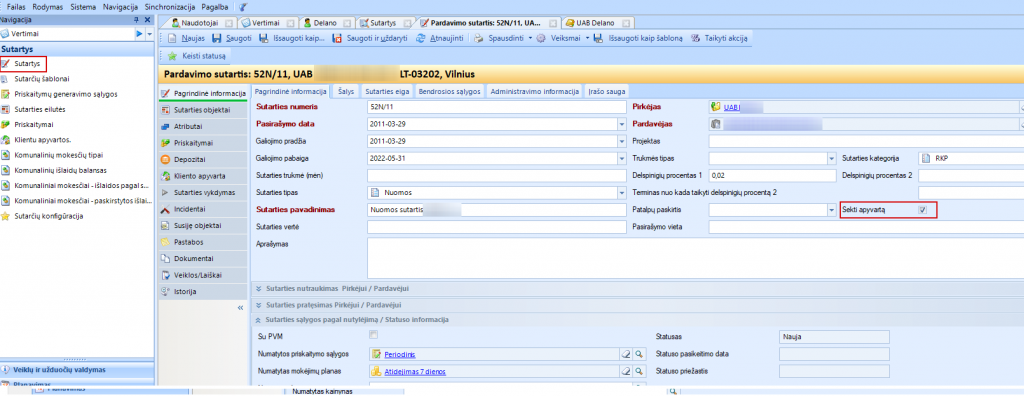Close the Sutartys document tab
Screen dimensions: 1024x397
pos(408,23)
